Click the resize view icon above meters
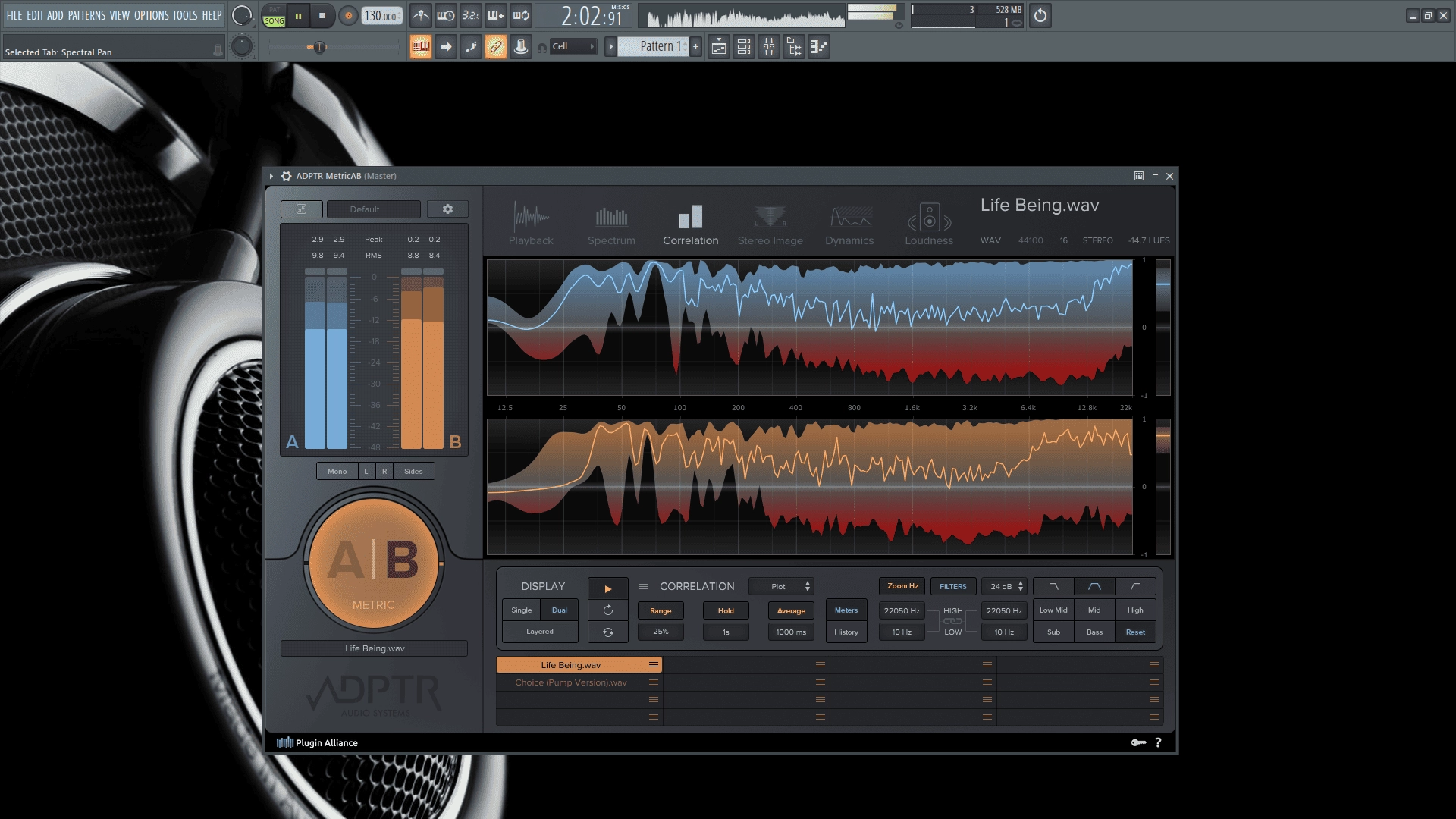Viewport: 1456px width, 819px height. [301, 209]
